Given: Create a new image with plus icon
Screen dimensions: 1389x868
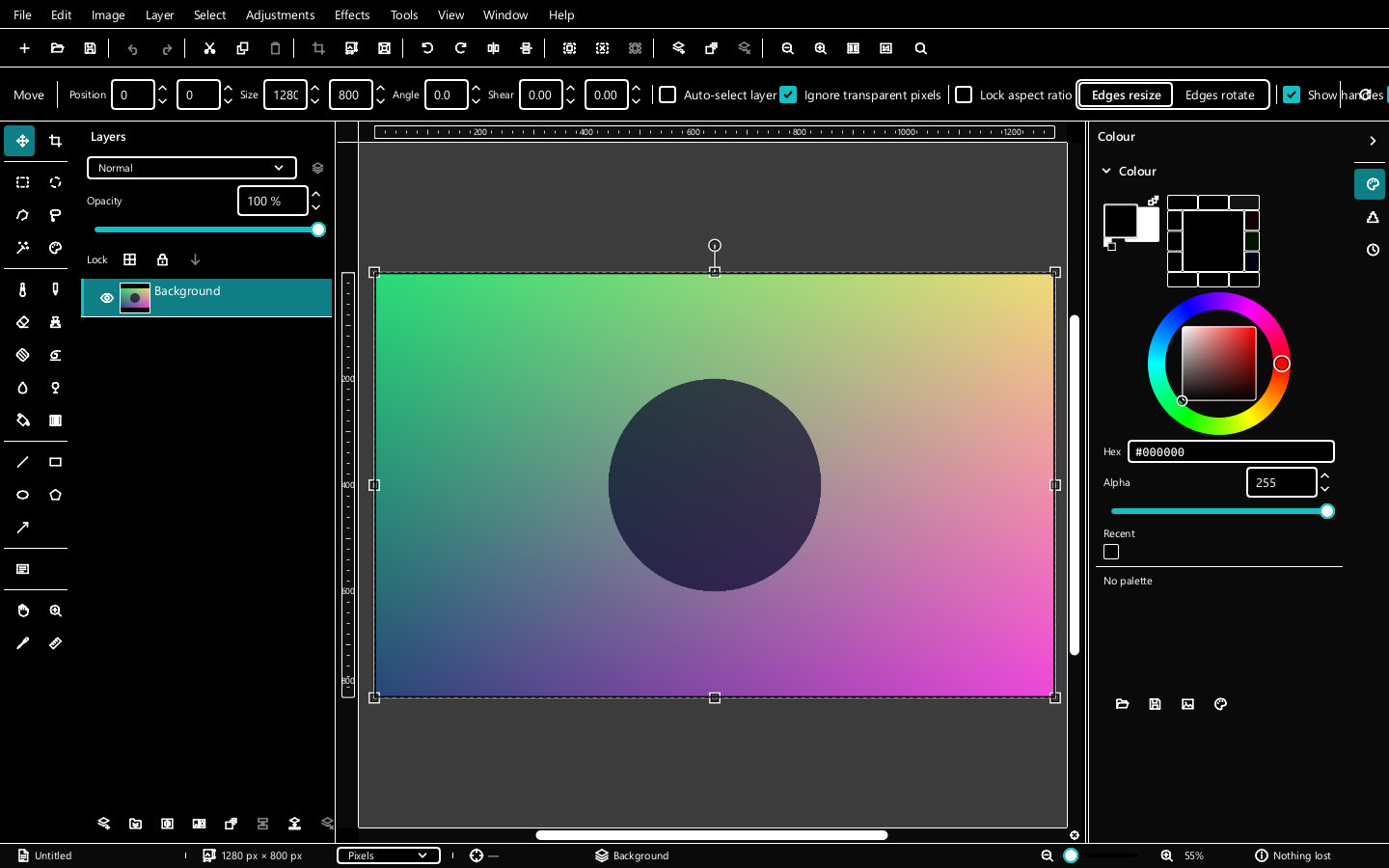Looking at the screenshot, I should pos(24,48).
